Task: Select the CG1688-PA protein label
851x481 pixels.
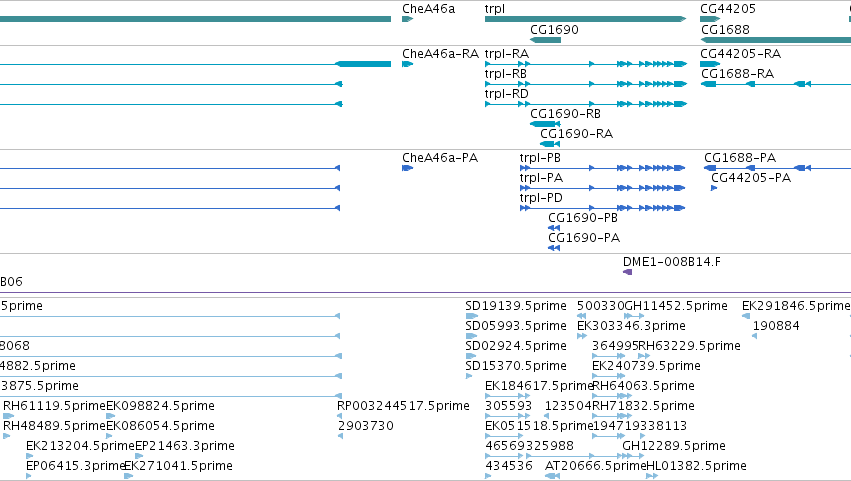Action: point(740,158)
